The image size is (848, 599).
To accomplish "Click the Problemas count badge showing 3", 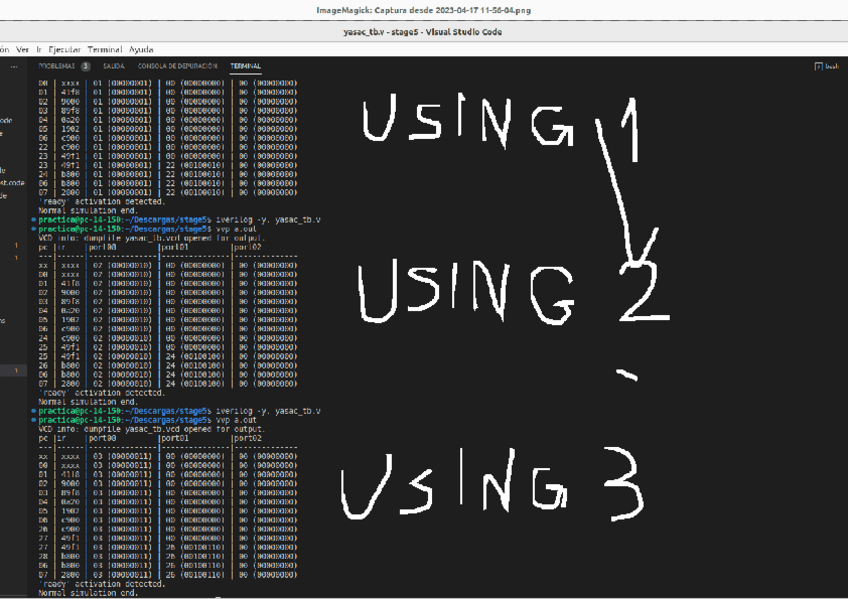I will click(x=85, y=67).
